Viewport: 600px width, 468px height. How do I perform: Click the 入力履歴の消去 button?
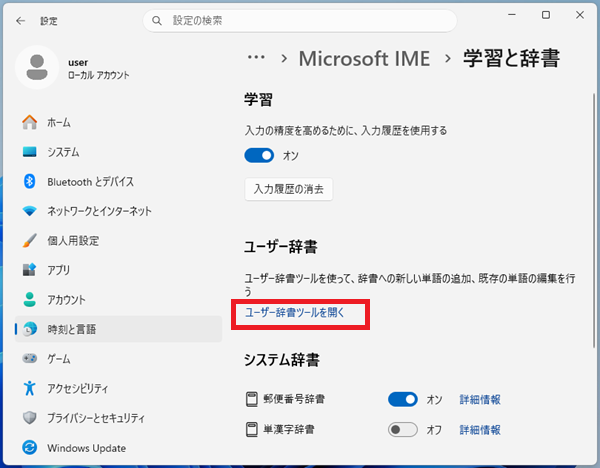coord(289,188)
